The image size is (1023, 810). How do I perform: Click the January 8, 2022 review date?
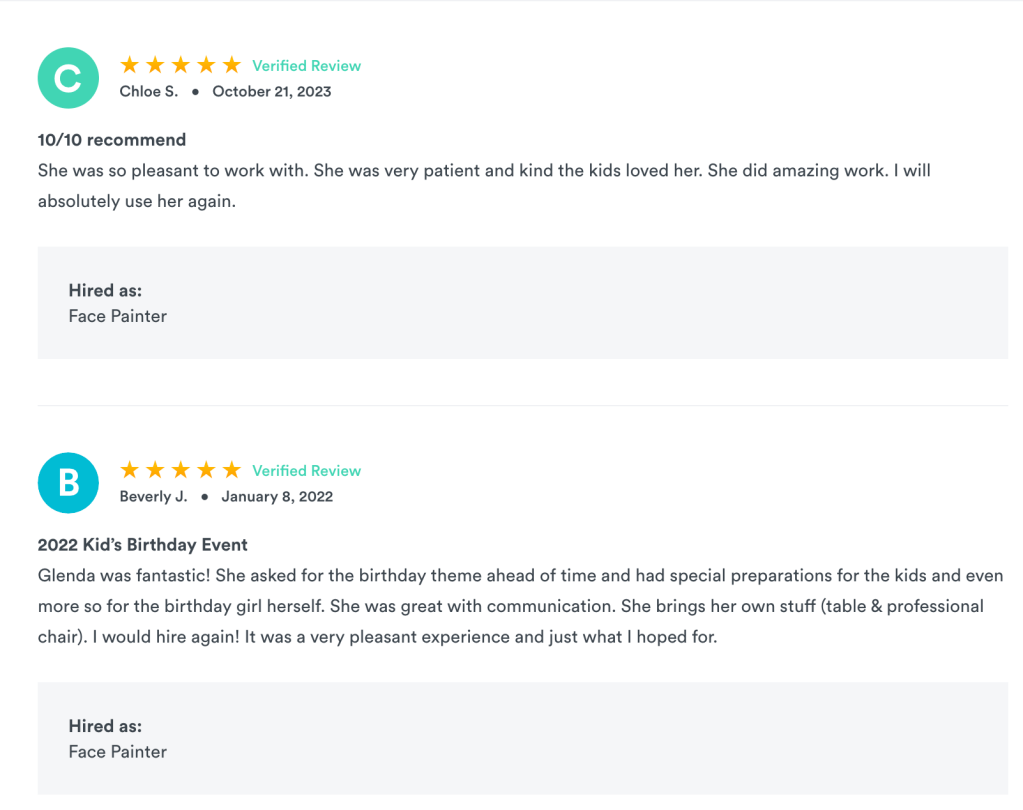pyautogui.click(x=277, y=496)
